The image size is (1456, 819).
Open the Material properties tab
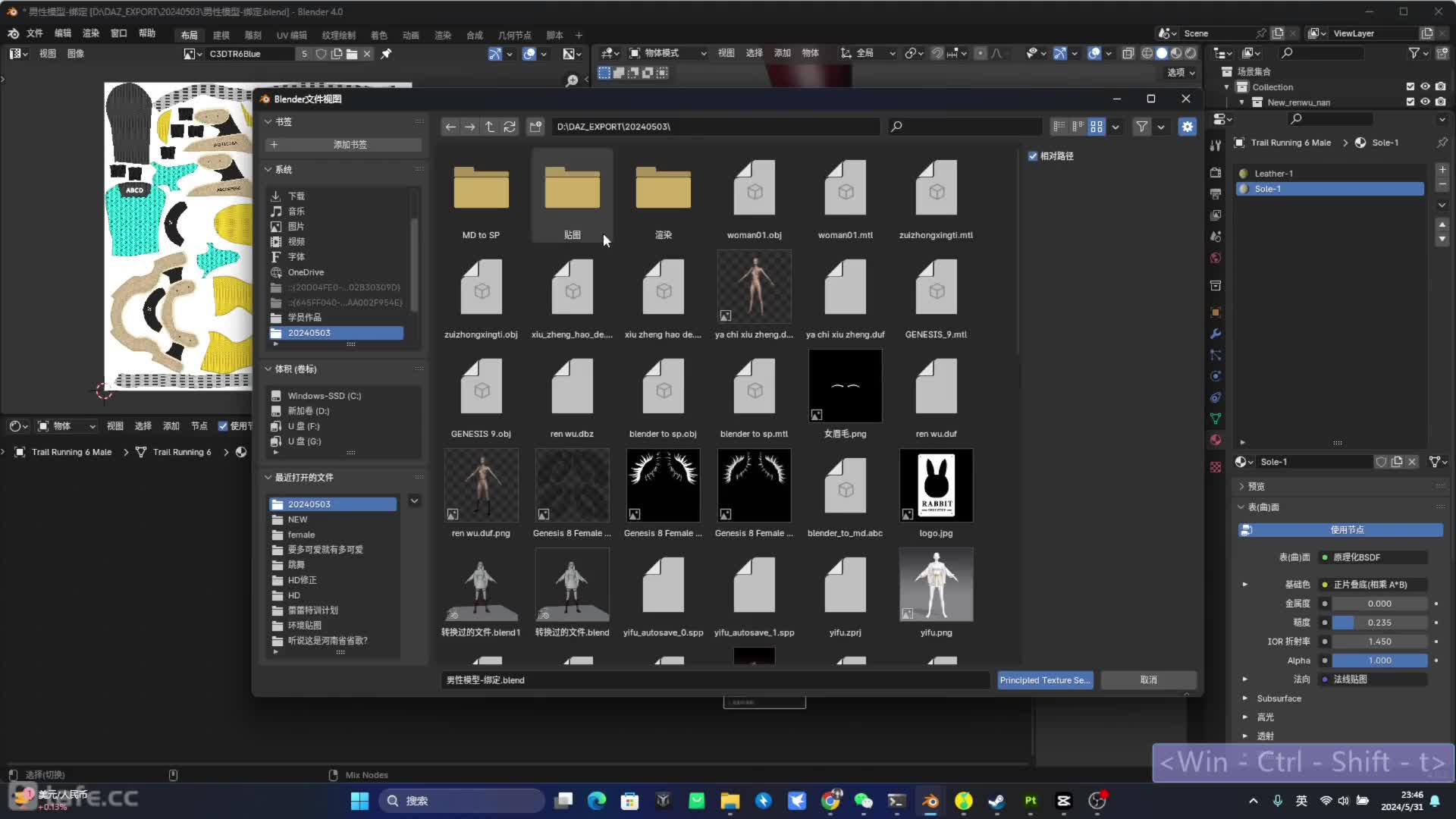pos(1216,440)
